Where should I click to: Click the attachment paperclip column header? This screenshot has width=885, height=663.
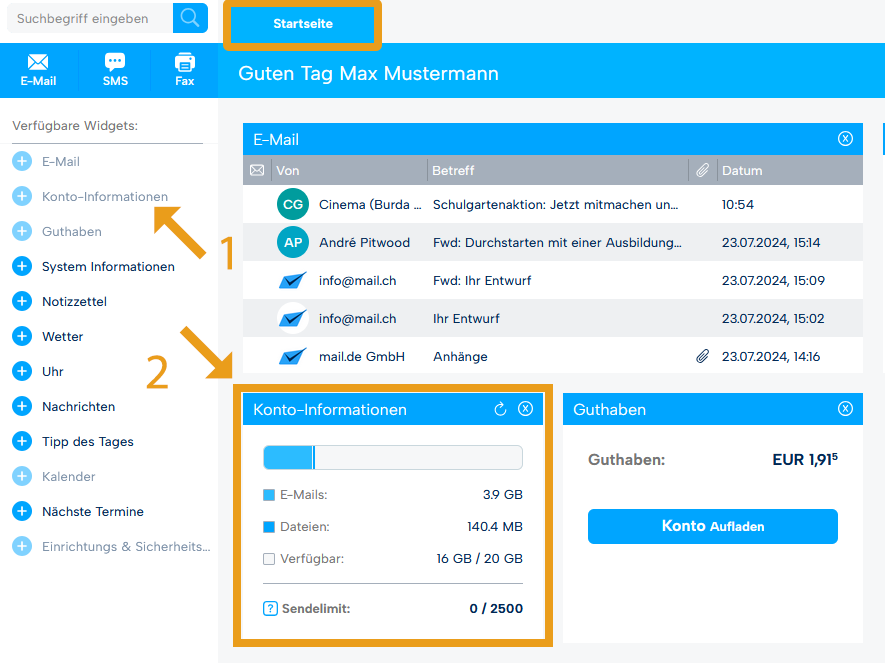[x=702, y=170]
